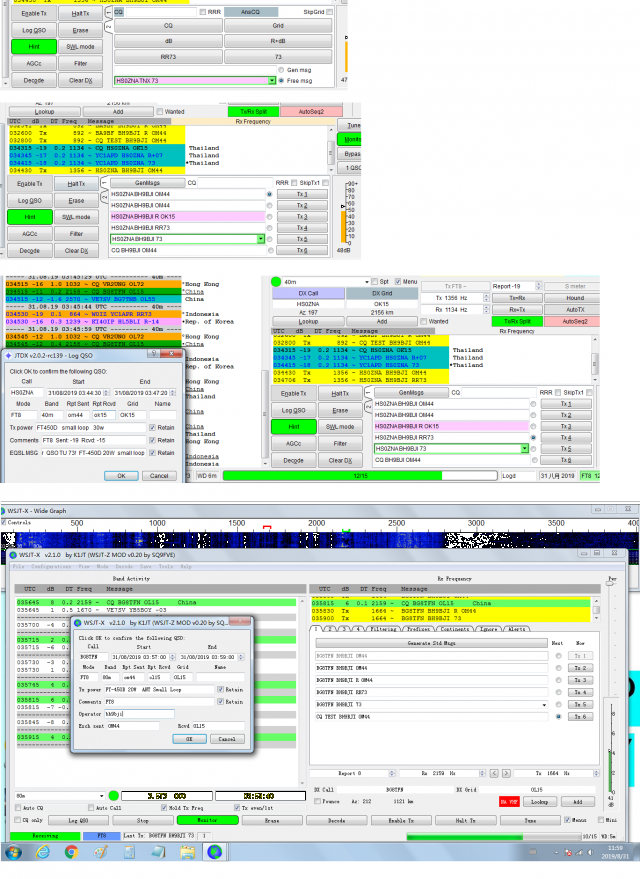This screenshot has height=879, width=640.
Task: Open the Alerts tab
Action: 516,629
